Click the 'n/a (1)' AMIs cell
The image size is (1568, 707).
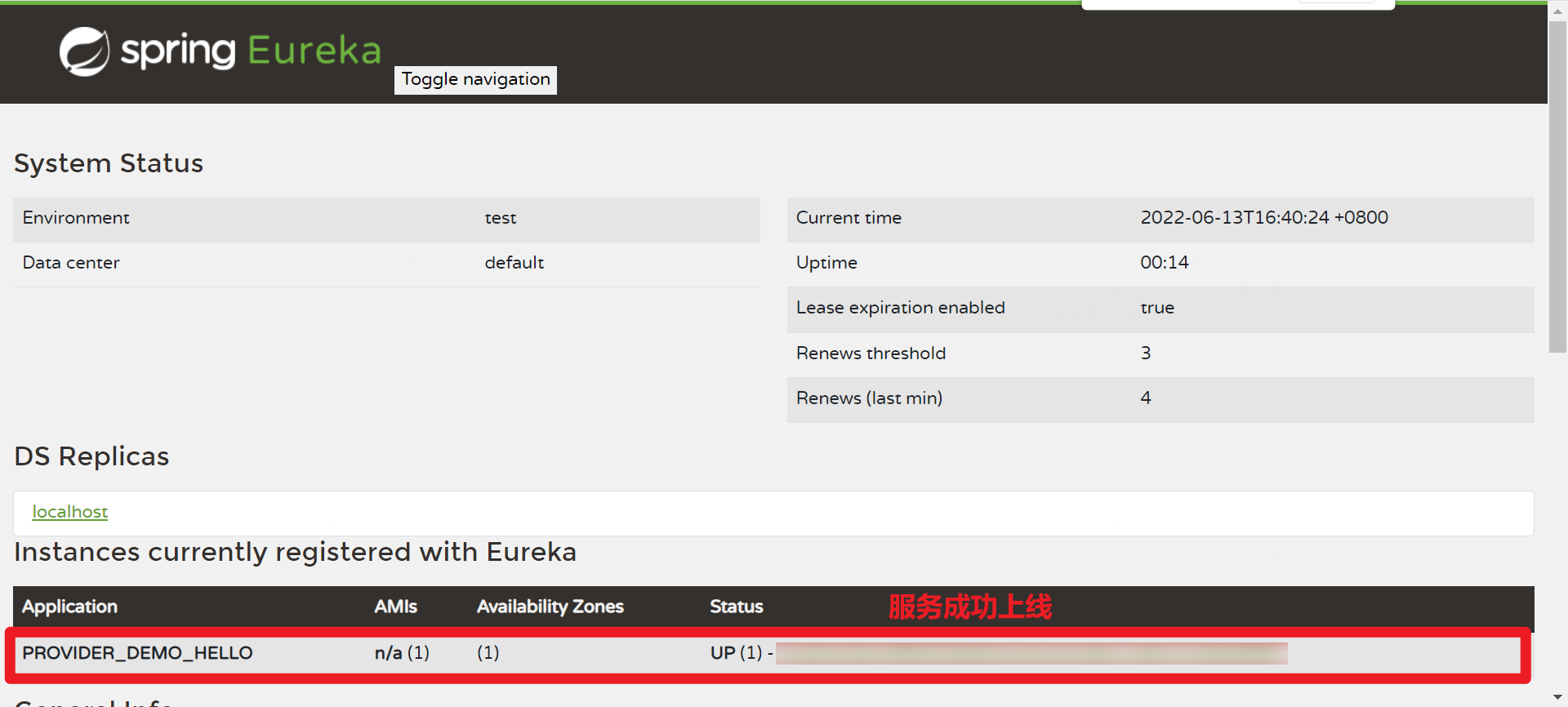(402, 653)
